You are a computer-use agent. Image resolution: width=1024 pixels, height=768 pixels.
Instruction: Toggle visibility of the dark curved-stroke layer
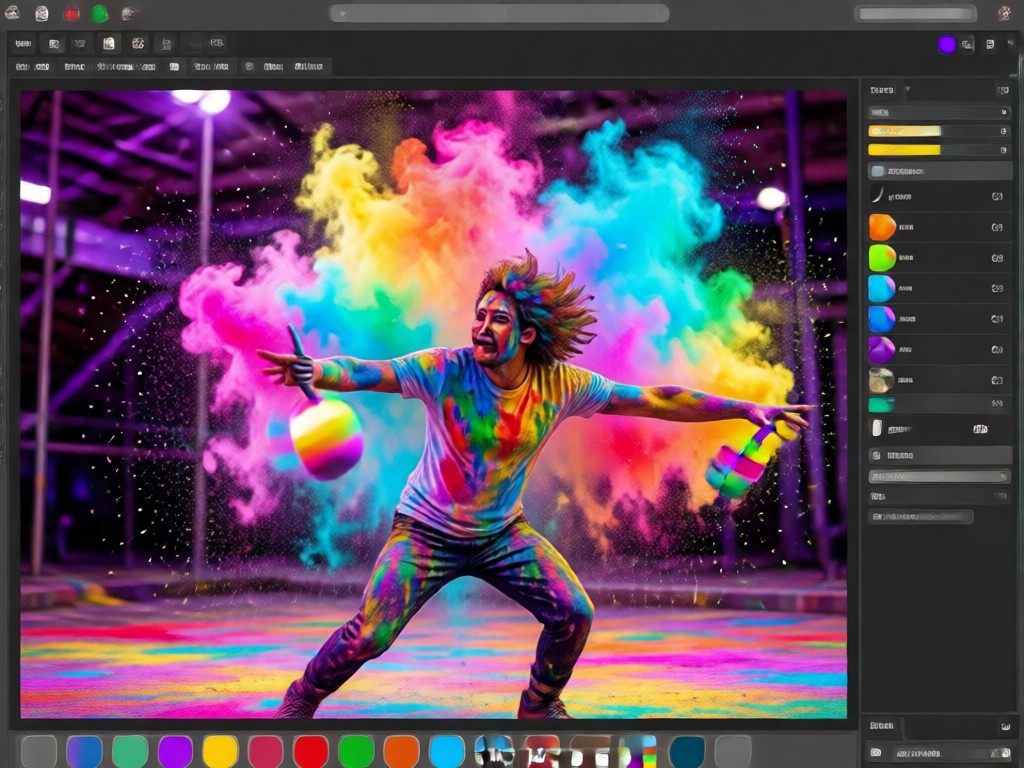click(x=997, y=197)
